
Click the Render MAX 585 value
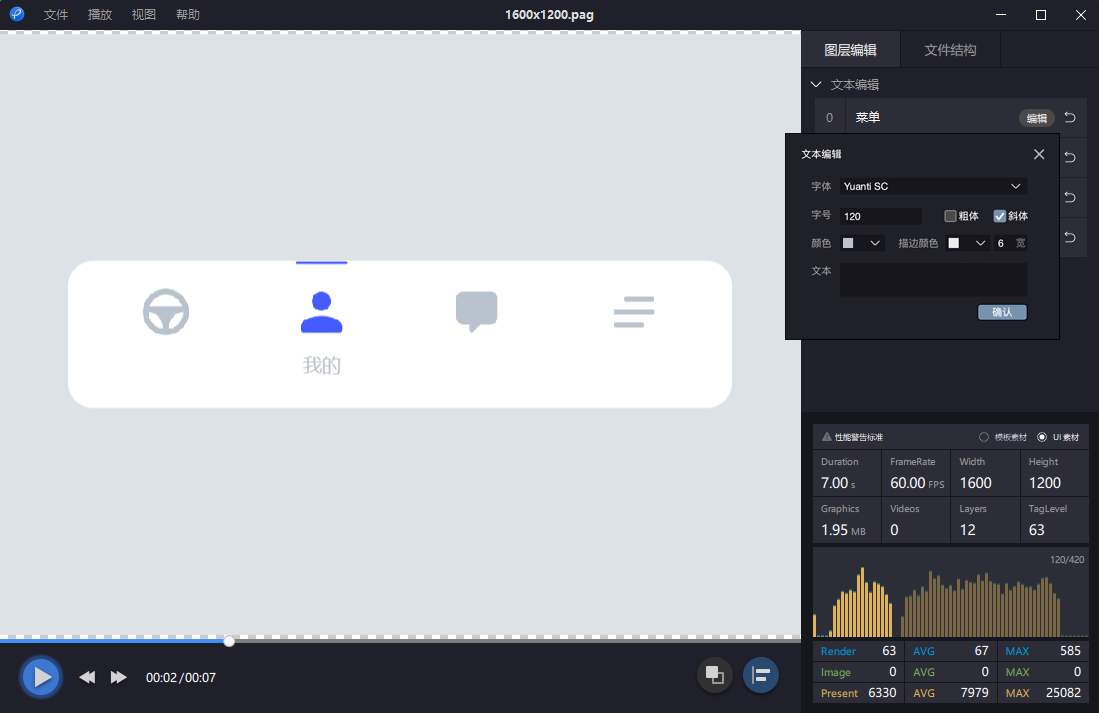pyautogui.click(x=1070, y=651)
